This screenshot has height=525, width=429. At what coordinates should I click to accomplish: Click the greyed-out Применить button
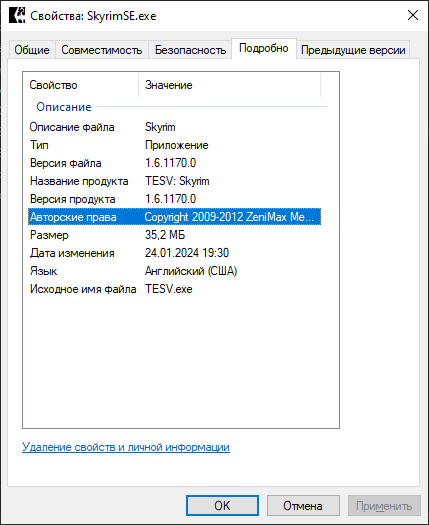(384, 506)
